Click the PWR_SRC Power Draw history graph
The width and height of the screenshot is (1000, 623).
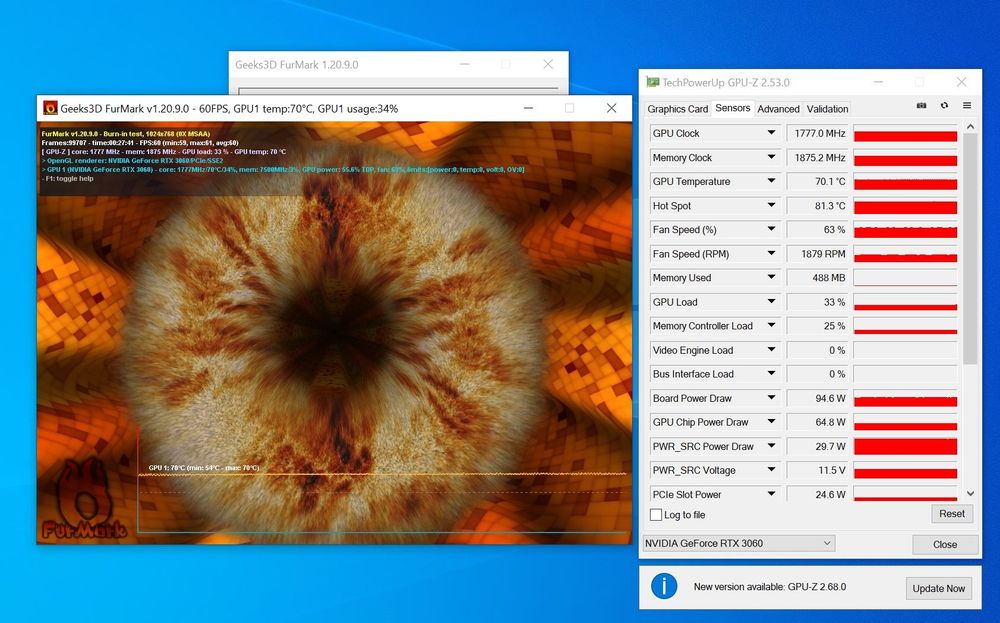(905, 446)
